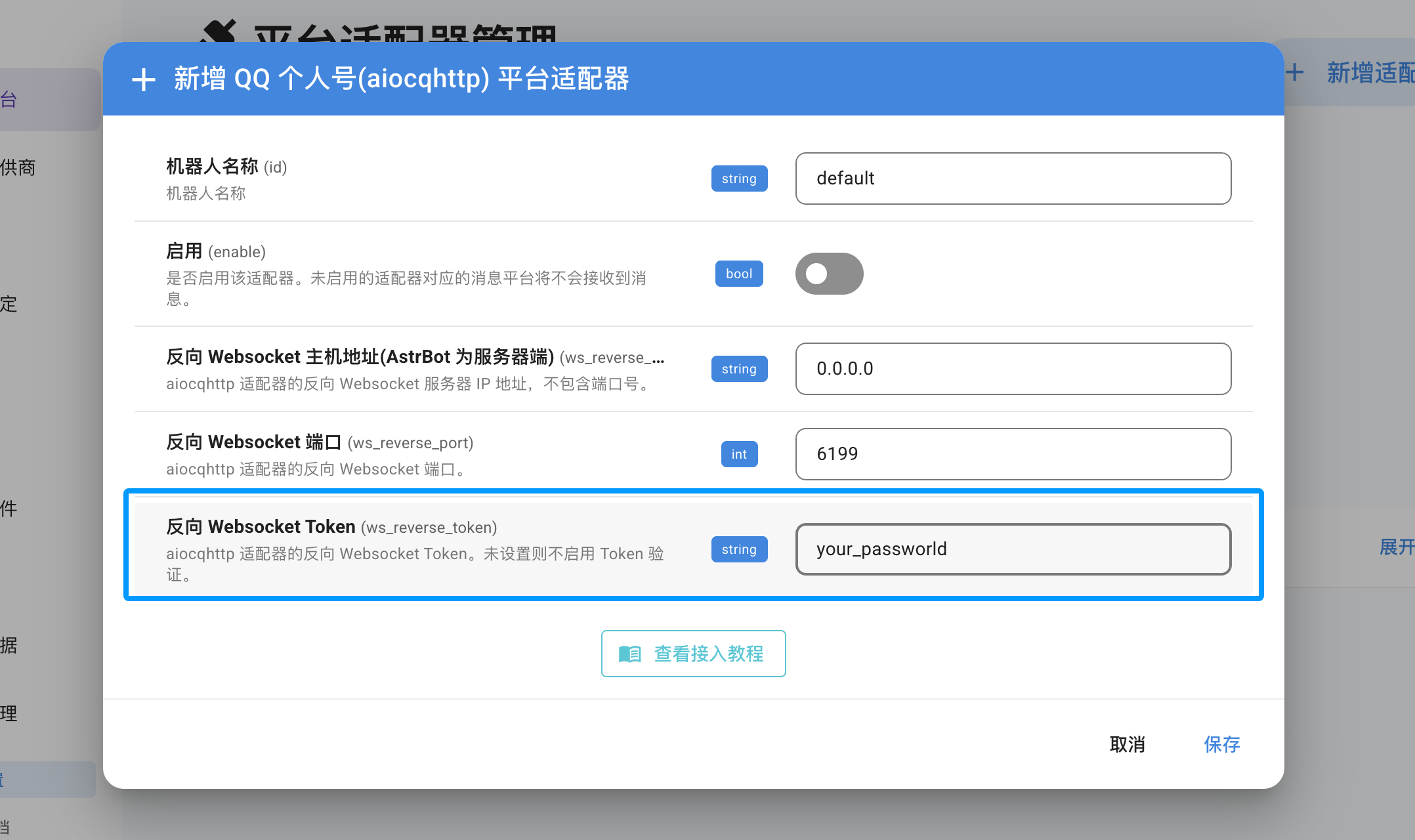Click string tag beside Websocket Token
Viewport: 1415px width, 840px height.
(x=739, y=549)
